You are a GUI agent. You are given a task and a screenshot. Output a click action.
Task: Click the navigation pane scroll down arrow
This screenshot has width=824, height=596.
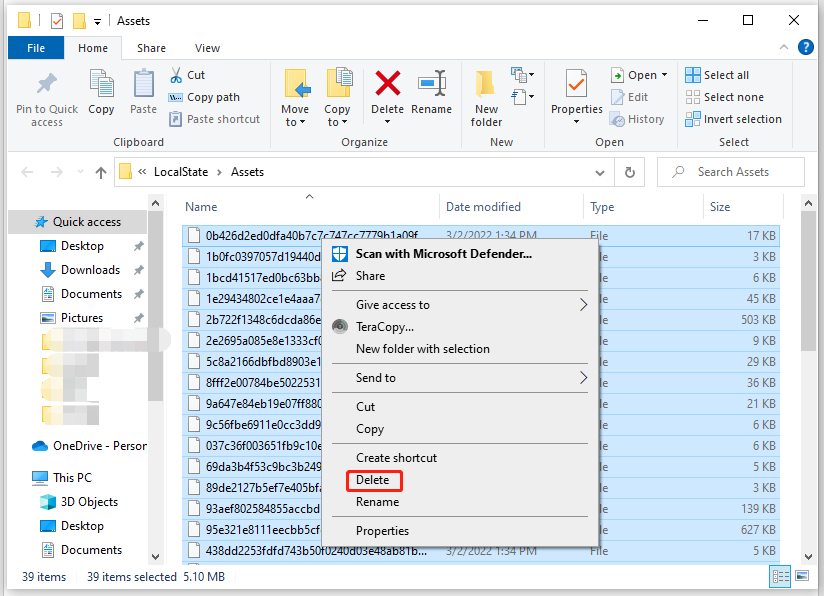(155, 557)
